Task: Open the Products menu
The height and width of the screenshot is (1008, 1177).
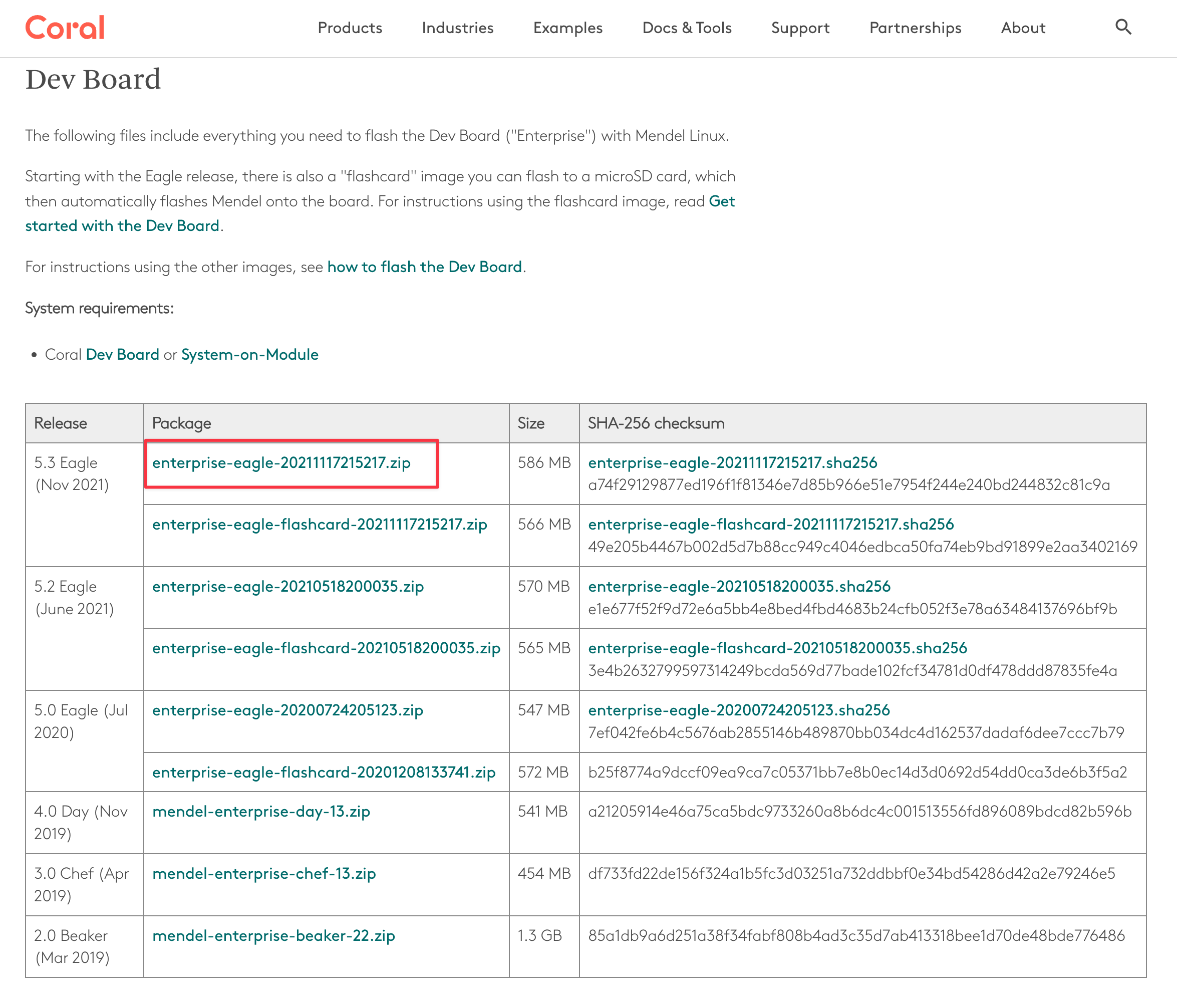Action: click(350, 28)
